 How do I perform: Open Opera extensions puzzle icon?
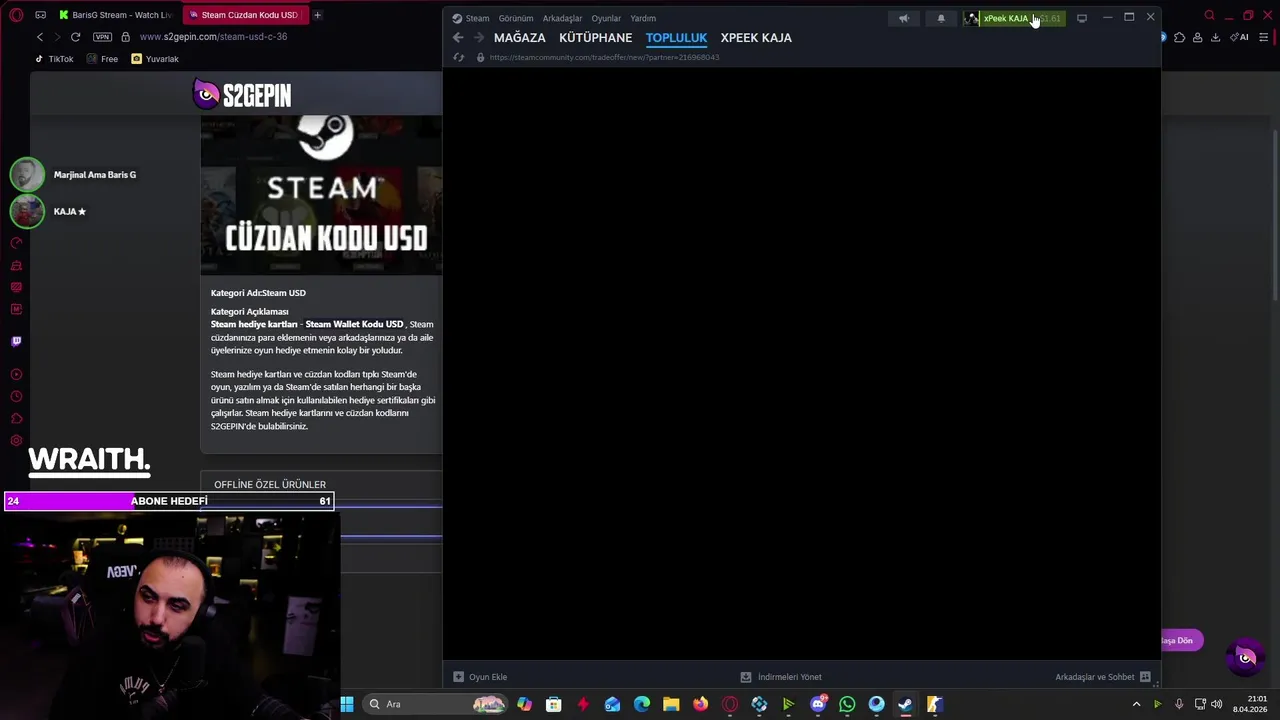point(1180,37)
